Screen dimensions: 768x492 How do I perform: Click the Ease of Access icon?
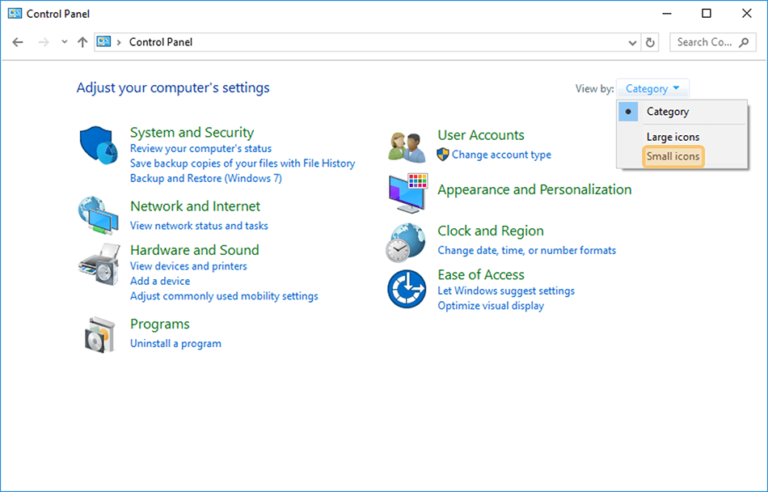coord(407,289)
